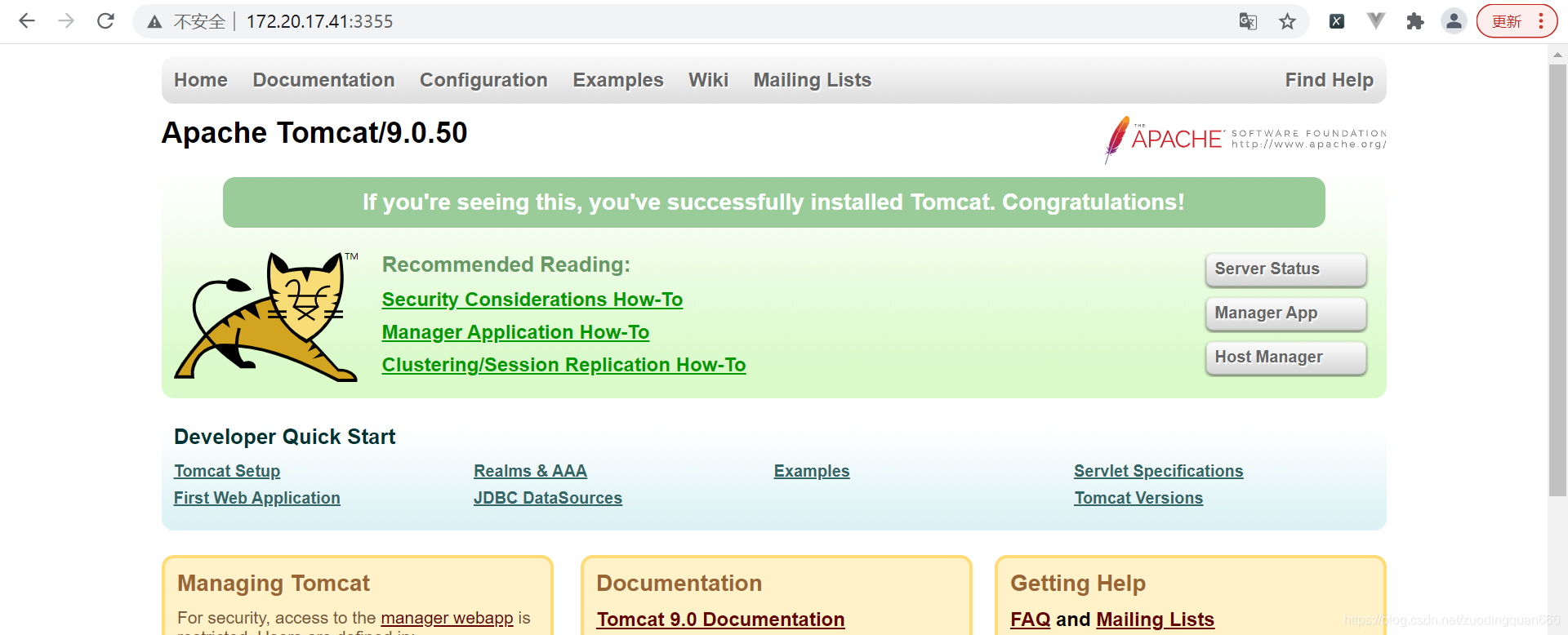The image size is (1568, 635).
Task: Open the user profile avatar icon
Action: [x=1454, y=21]
